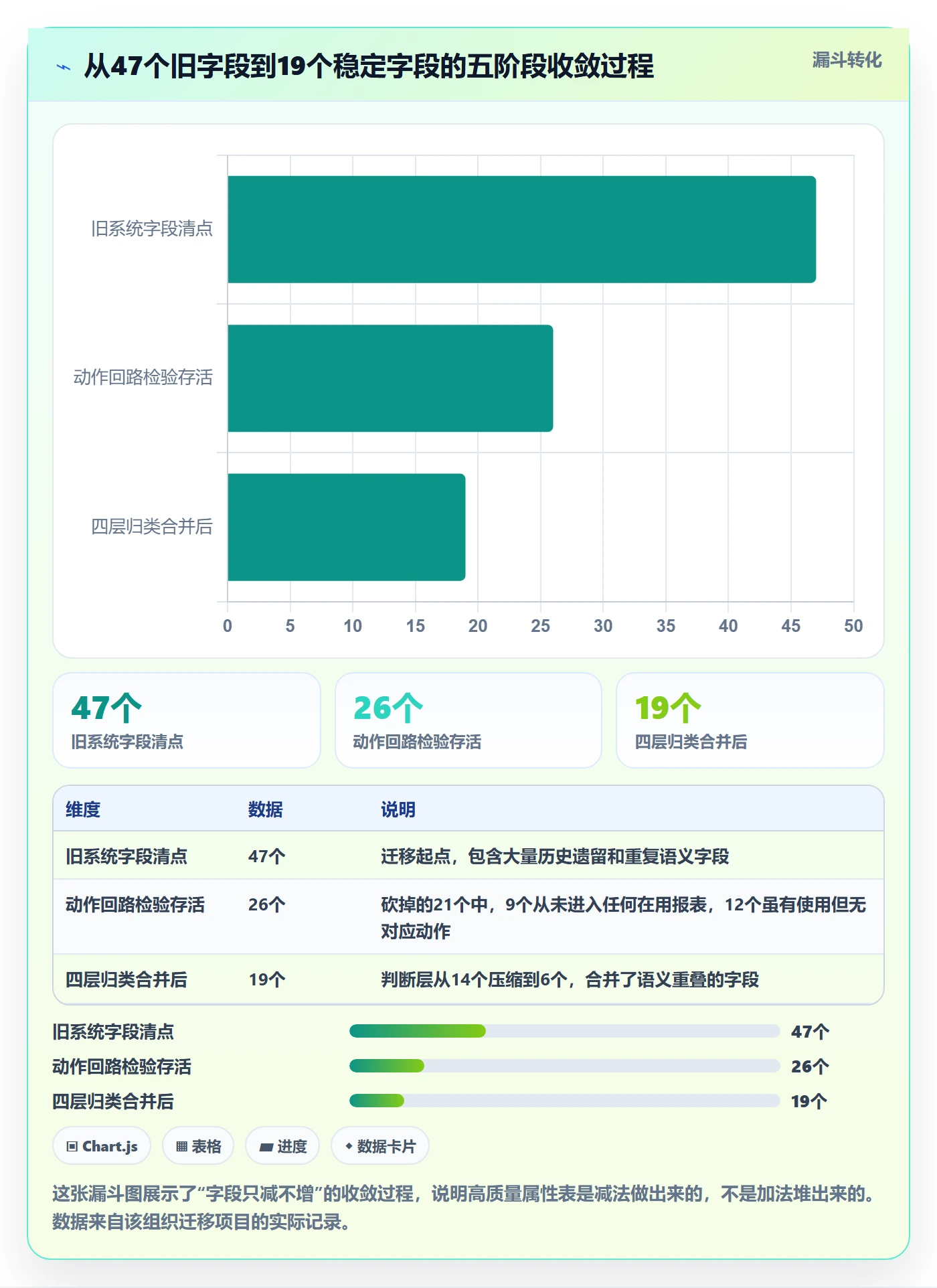
Task: Click the x-axis tick value 50
Action: (853, 626)
